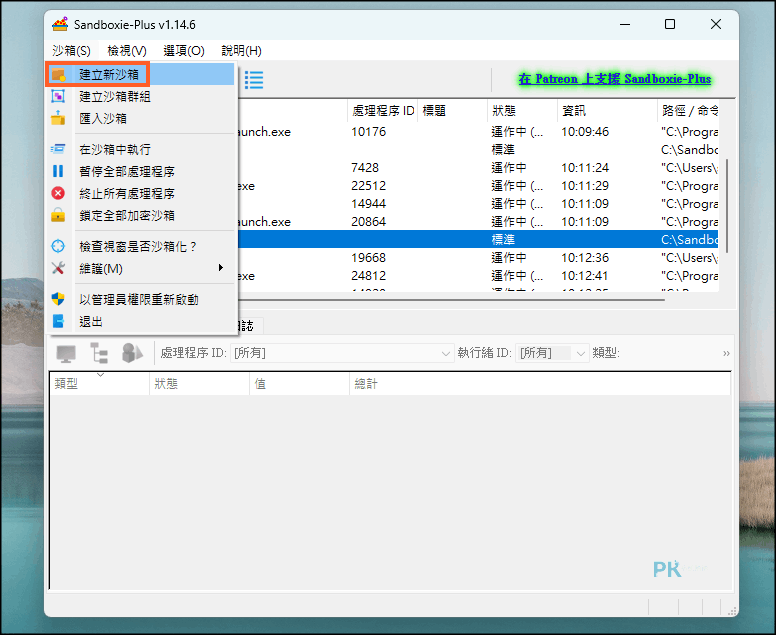
Task: Click the sandbox group icon beside 建立沙箱群組
Action: tap(58, 97)
